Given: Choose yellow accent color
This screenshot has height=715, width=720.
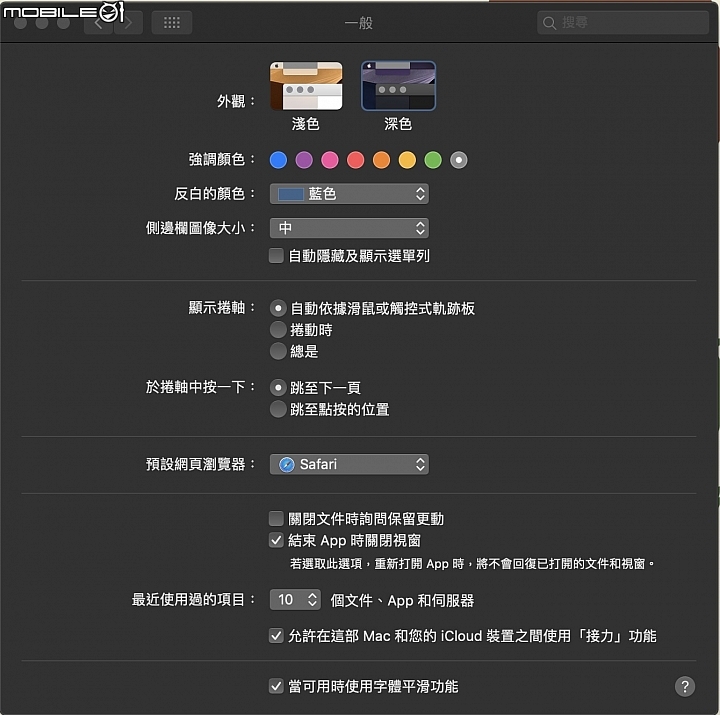Looking at the screenshot, I should (407, 160).
